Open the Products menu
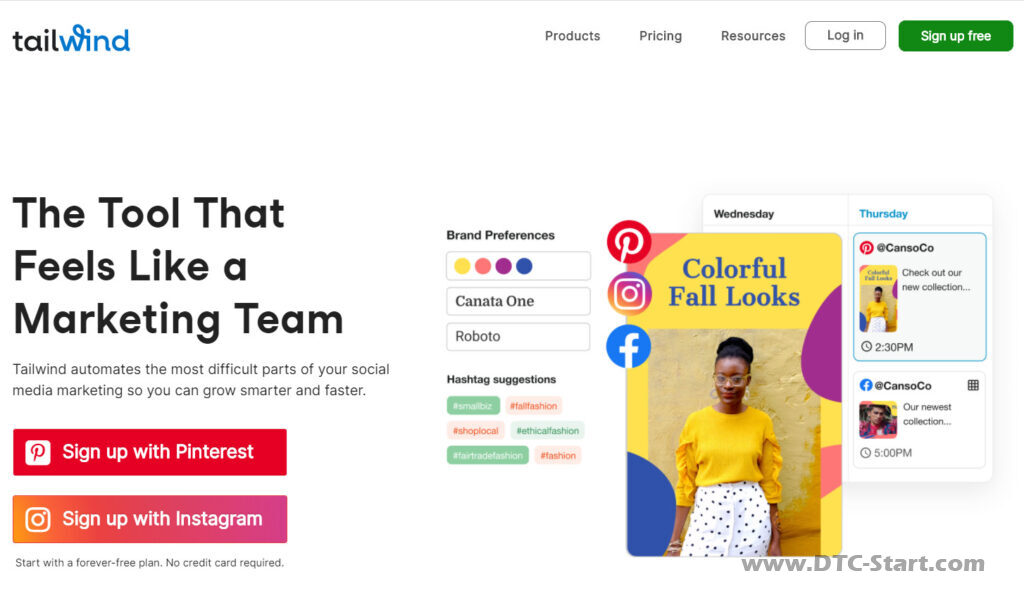The height and width of the screenshot is (615, 1024). click(x=572, y=36)
